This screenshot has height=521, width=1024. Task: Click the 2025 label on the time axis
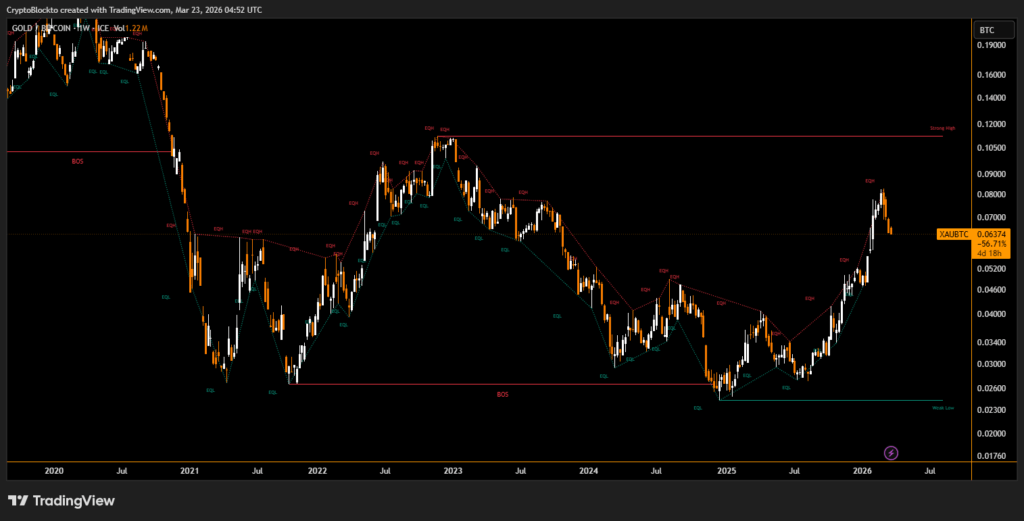(x=725, y=470)
